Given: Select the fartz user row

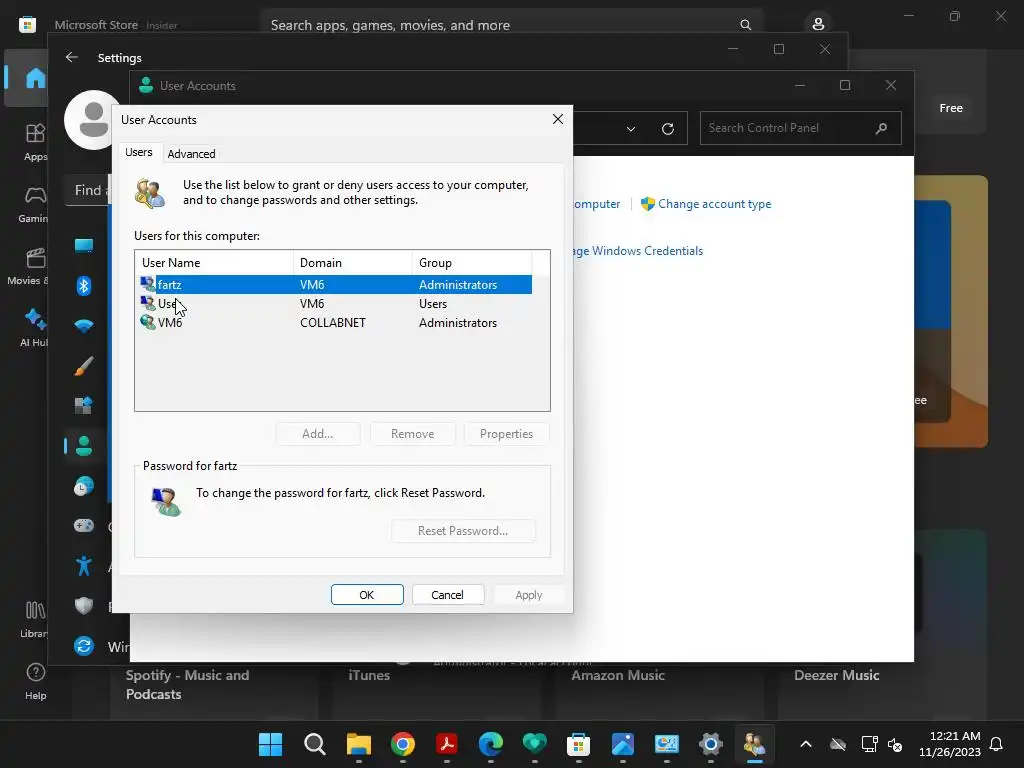Looking at the screenshot, I should 336,285.
